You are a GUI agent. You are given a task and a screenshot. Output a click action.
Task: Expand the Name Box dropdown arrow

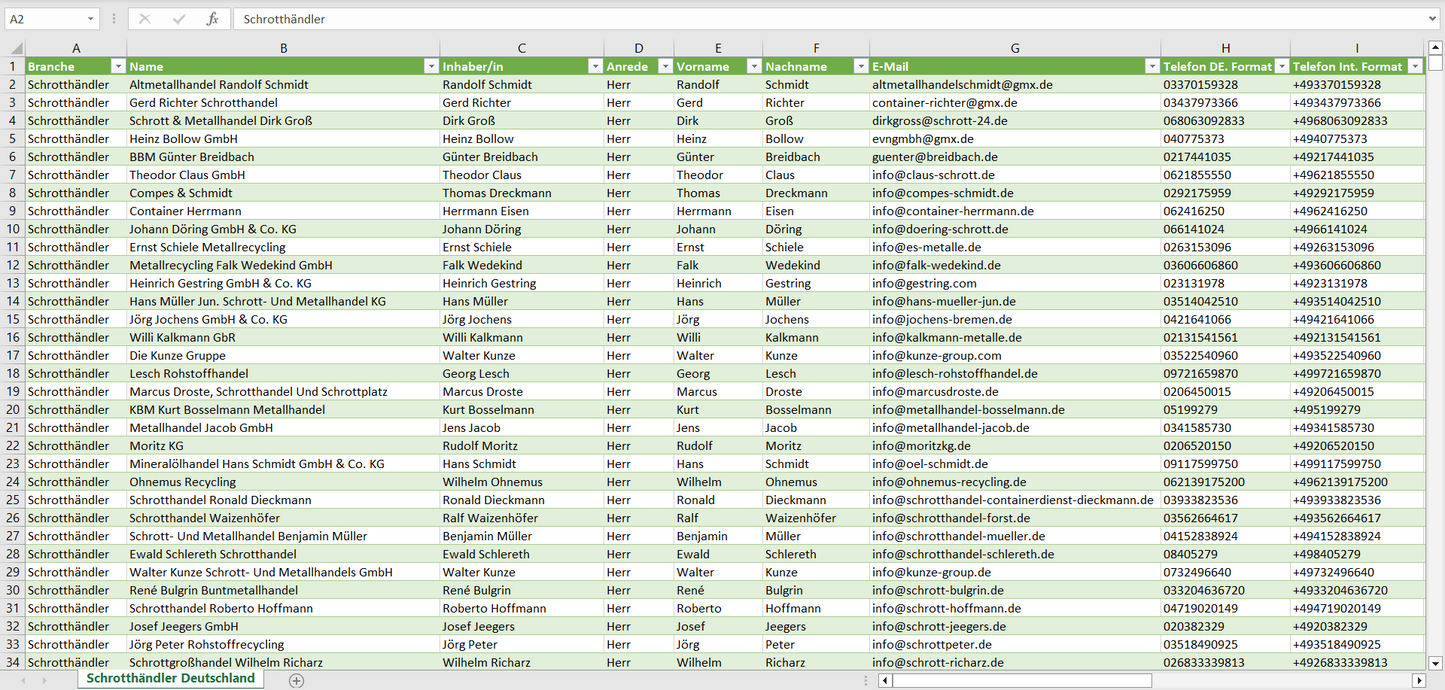click(x=90, y=19)
